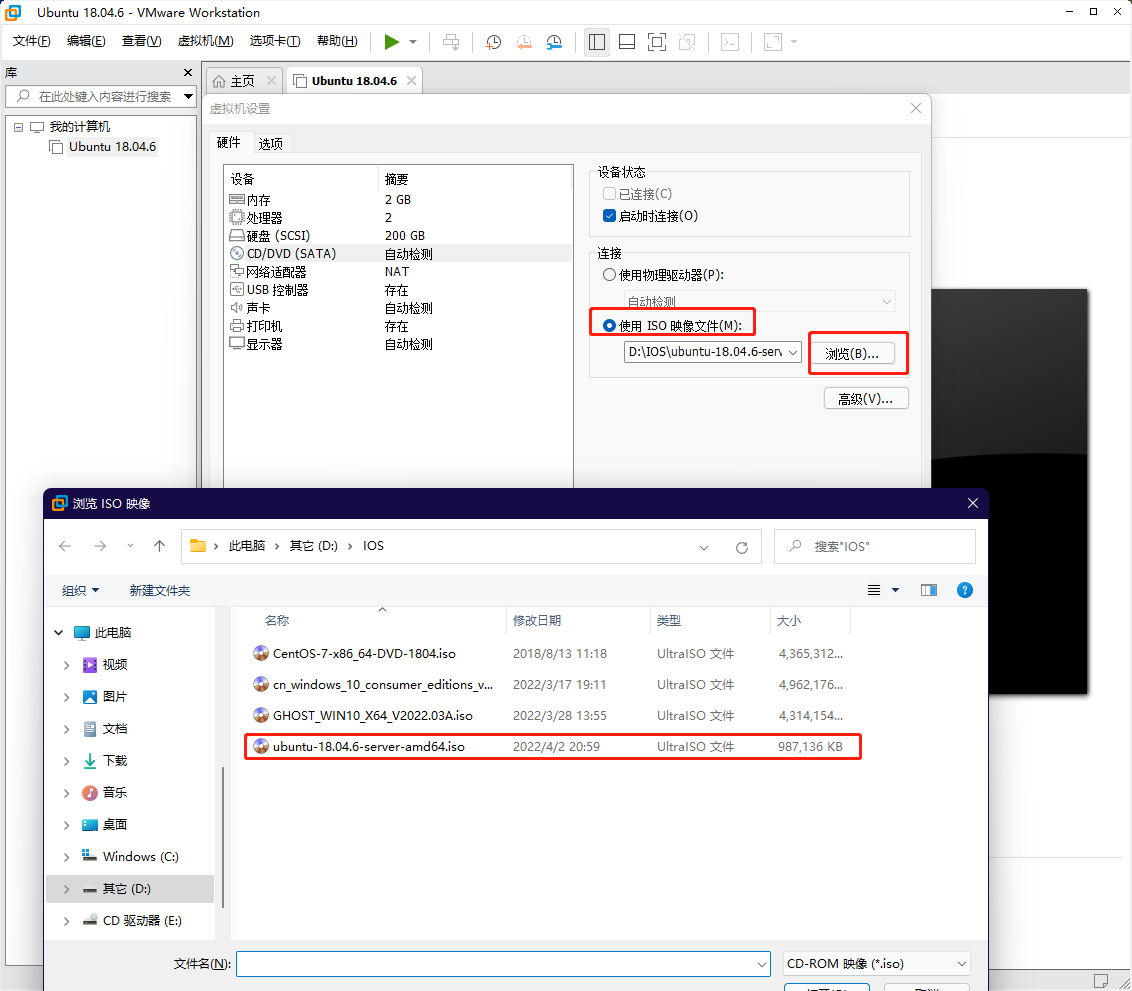Select the 打印机 device row
Screen dimensions: 1132x991
(399, 326)
